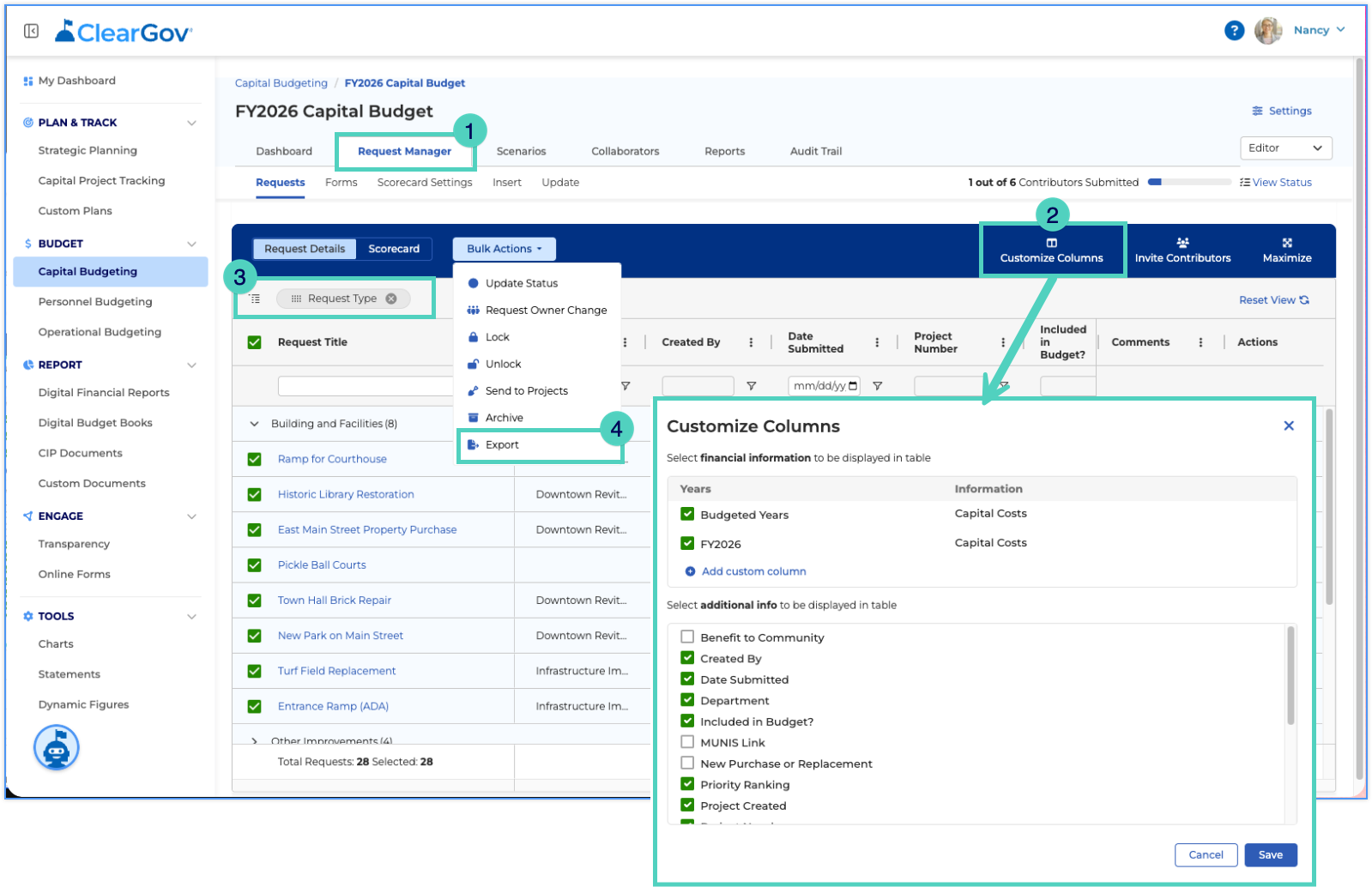
Task: Open Nancy user menu chevron
Action: (1340, 30)
